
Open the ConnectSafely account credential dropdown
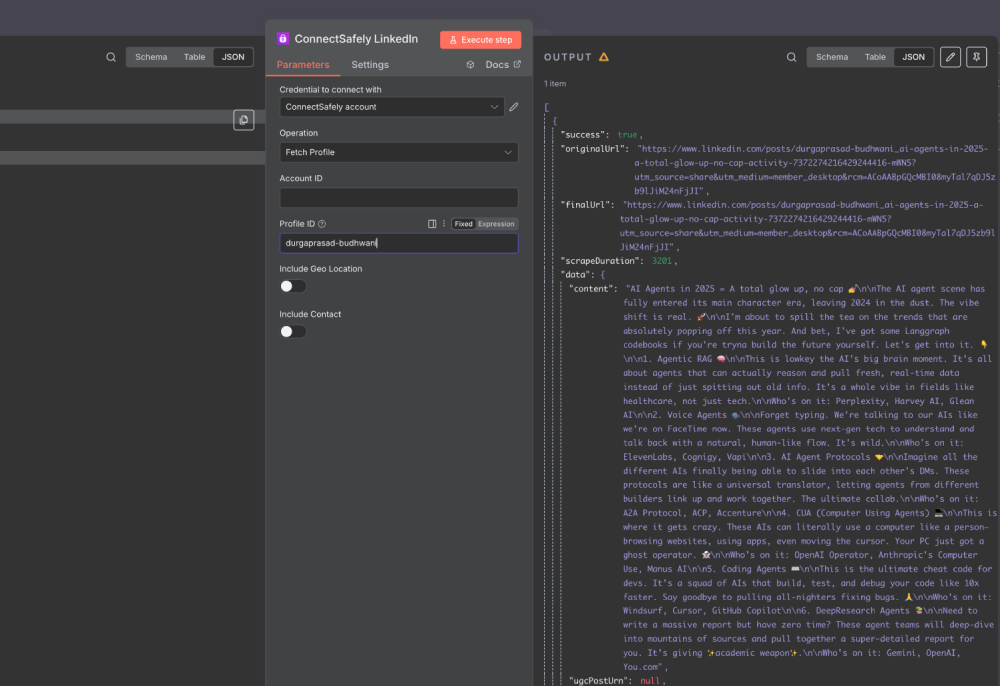tap(389, 106)
